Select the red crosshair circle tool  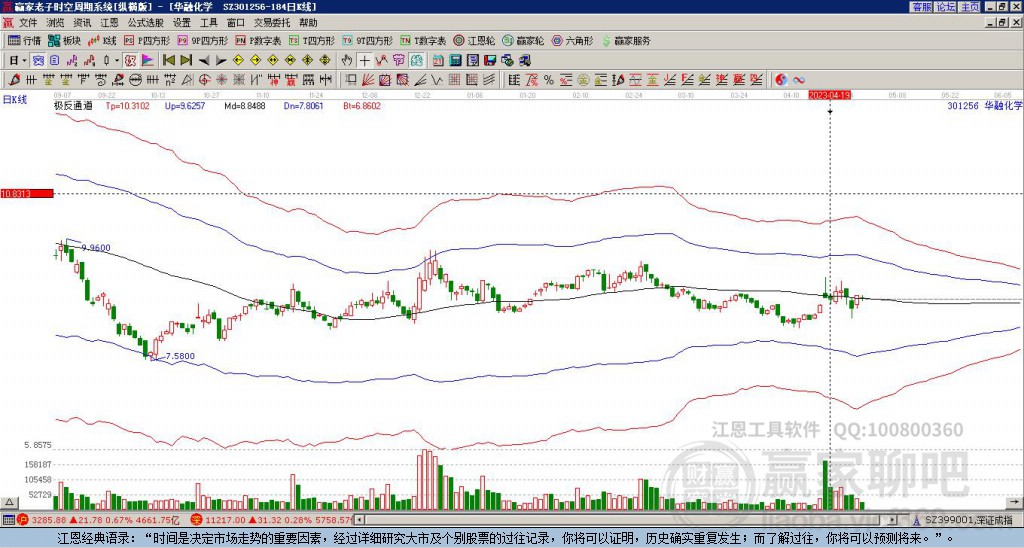point(203,80)
